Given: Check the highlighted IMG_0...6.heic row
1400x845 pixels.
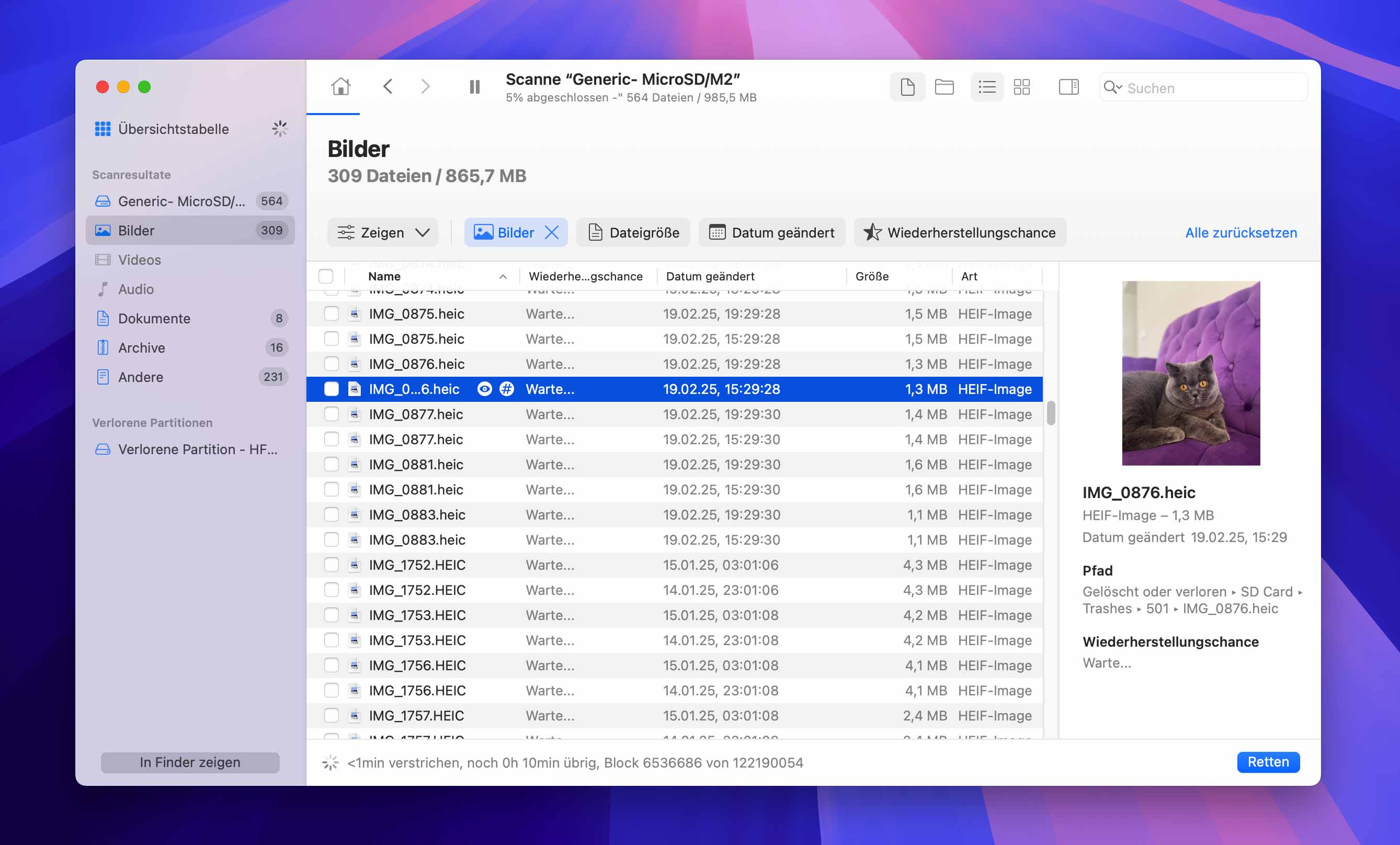Looking at the screenshot, I should (x=331, y=389).
